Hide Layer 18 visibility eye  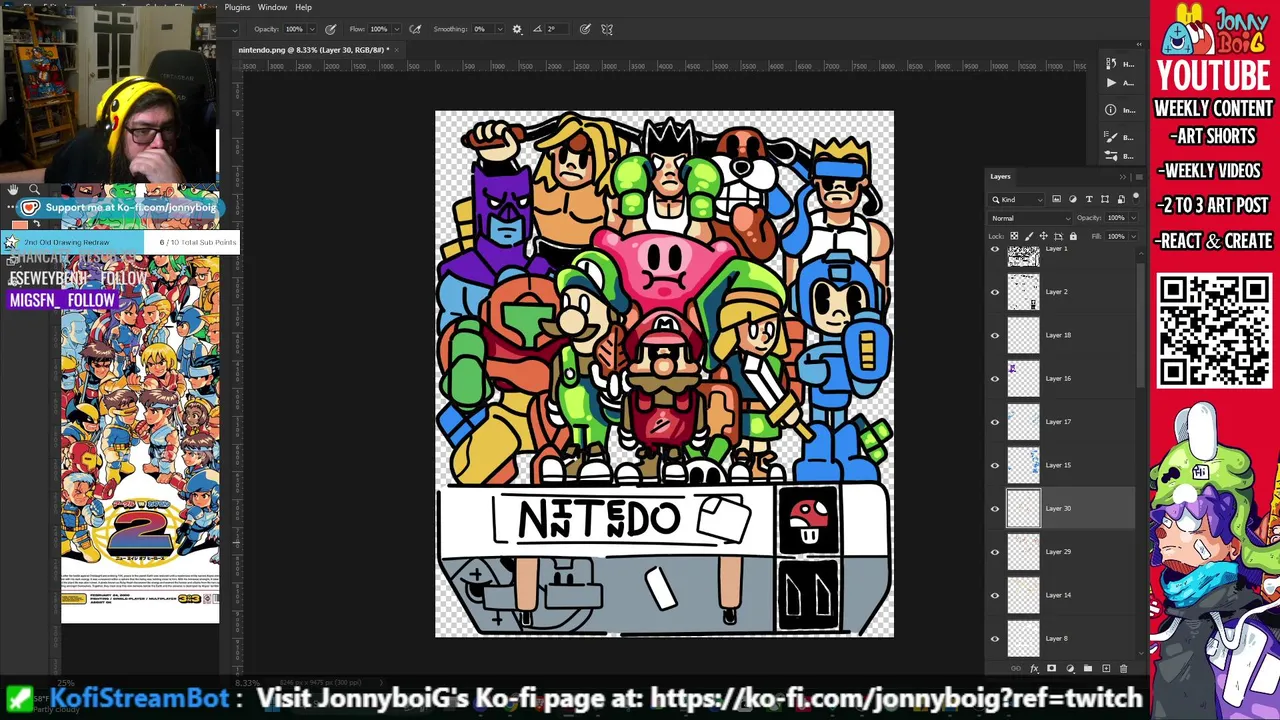pos(995,335)
